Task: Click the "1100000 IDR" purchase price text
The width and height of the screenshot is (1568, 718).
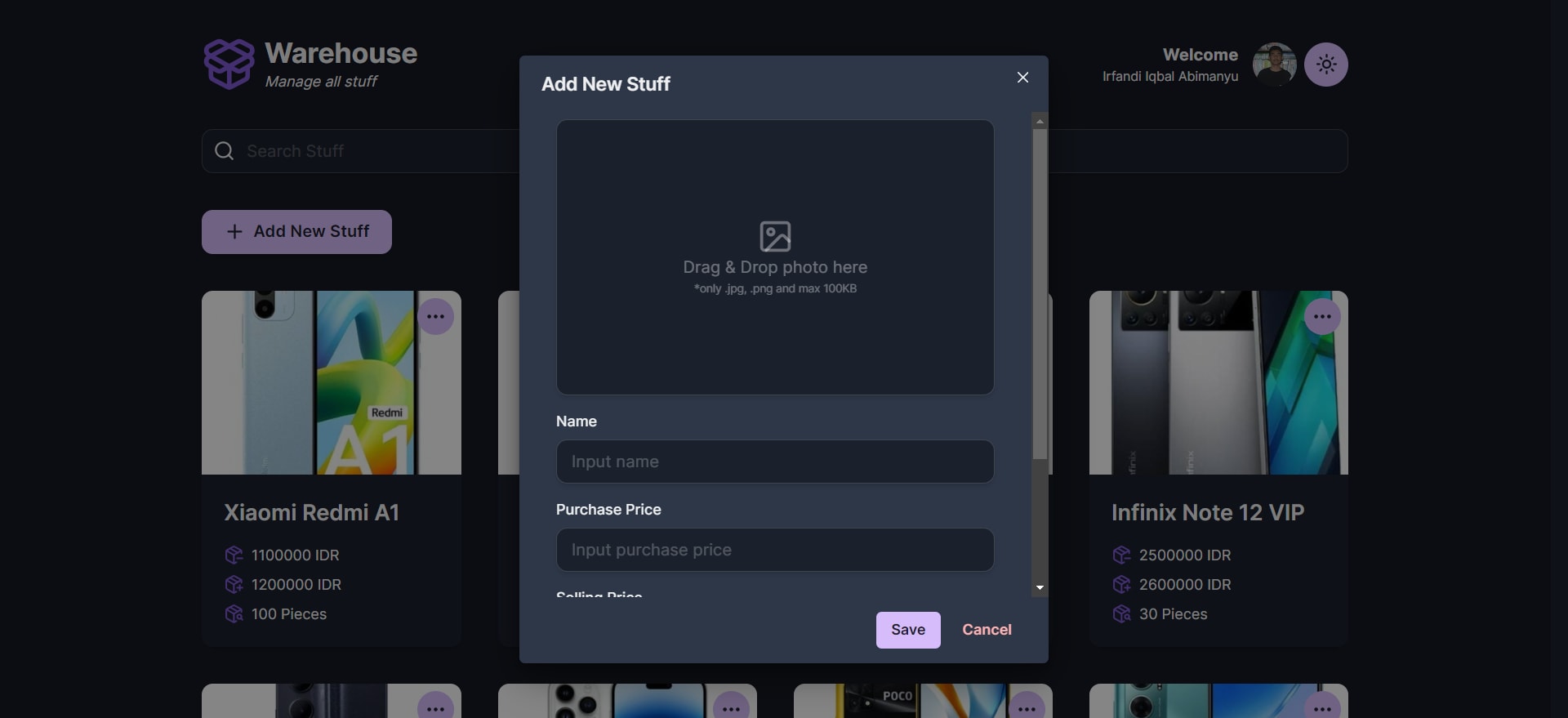Action: tap(296, 555)
